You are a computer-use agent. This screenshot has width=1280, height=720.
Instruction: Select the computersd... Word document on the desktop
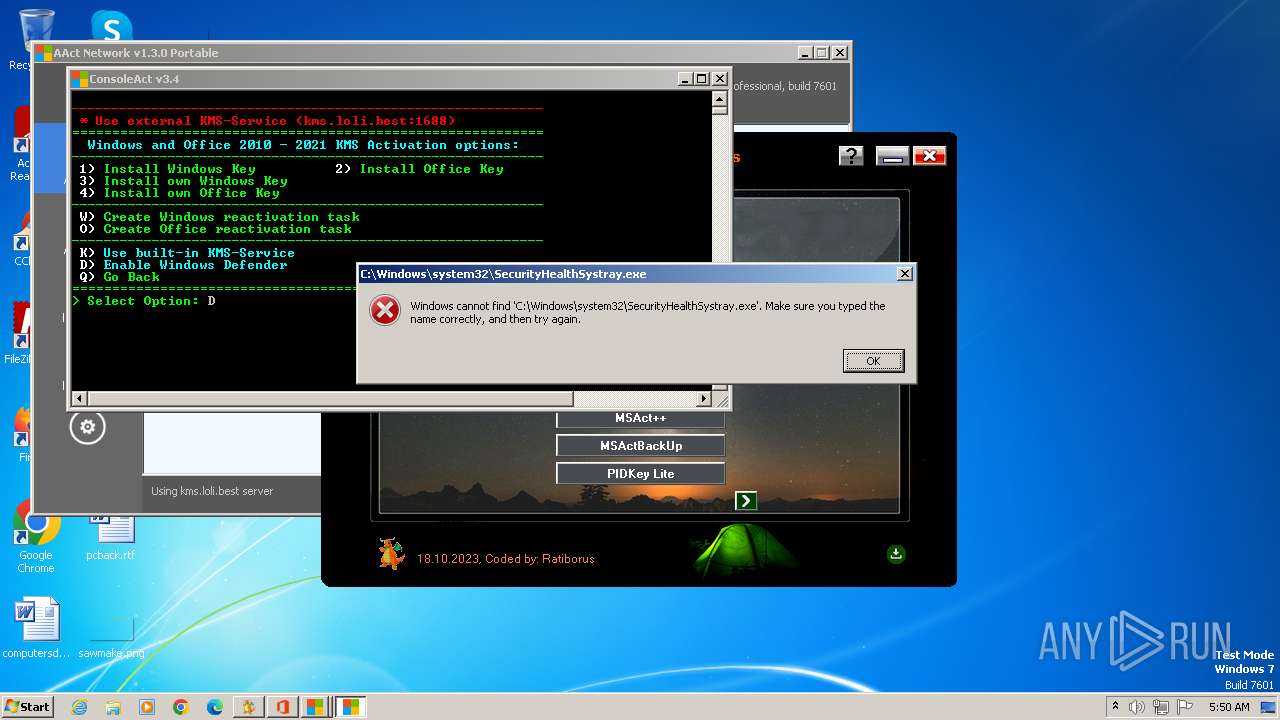pyautogui.click(x=36, y=629)
